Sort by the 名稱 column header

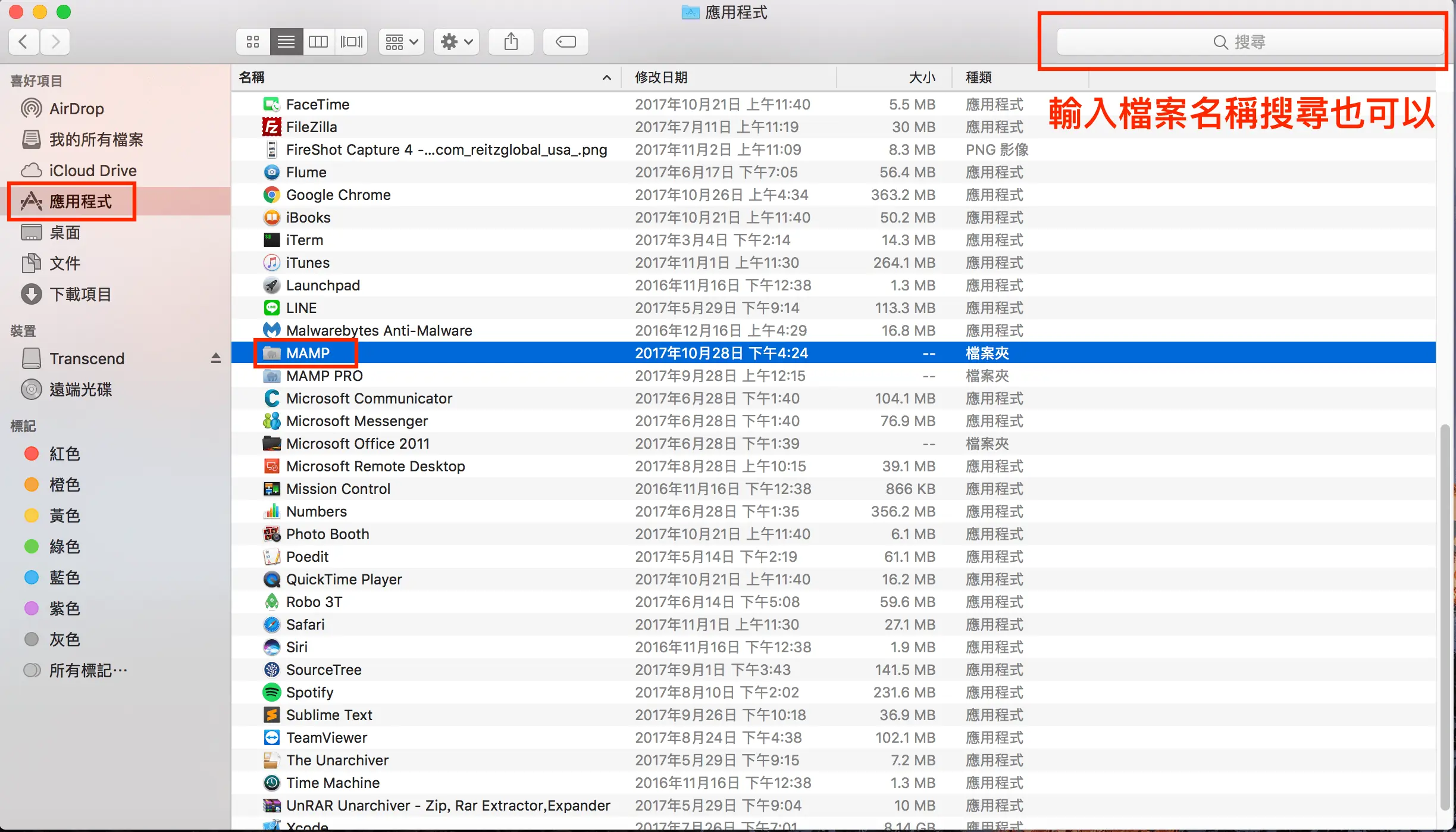pyautogui.click(x=426, y=77)
